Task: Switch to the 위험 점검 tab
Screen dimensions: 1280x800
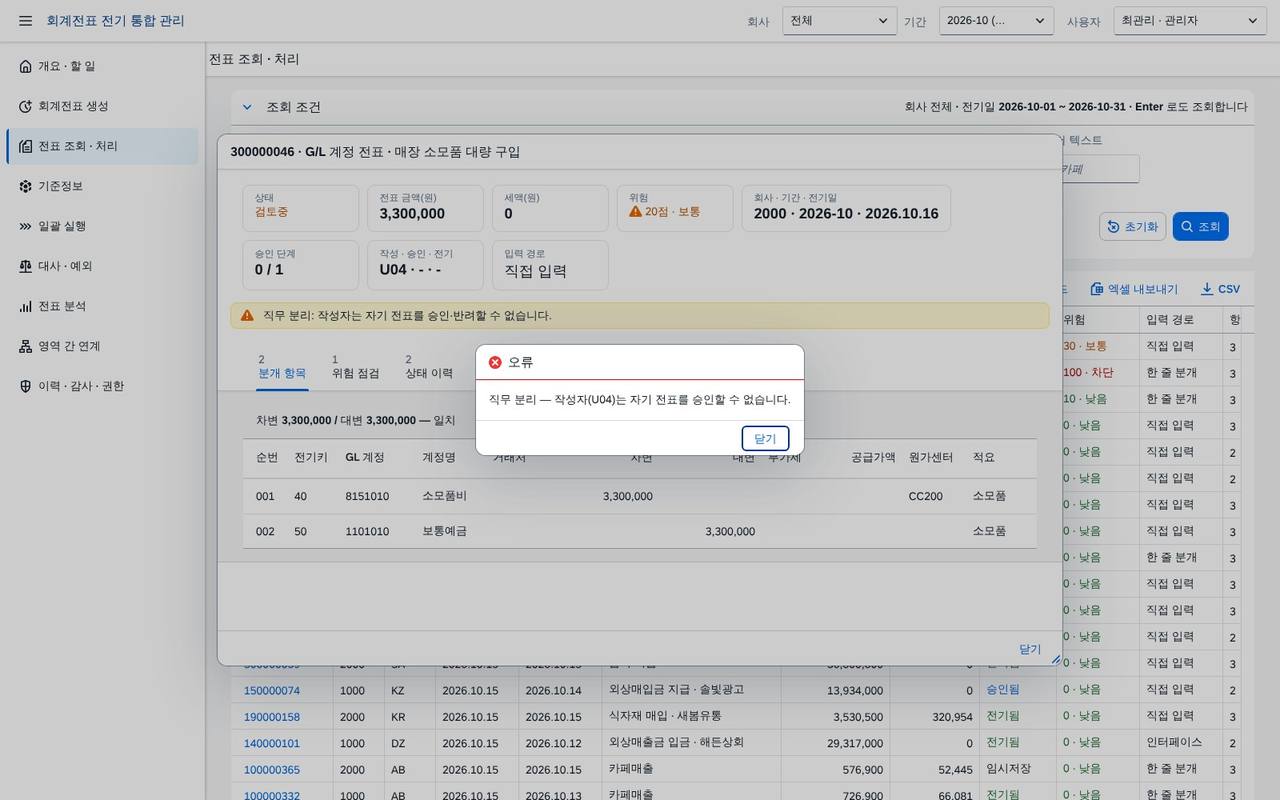Action: pyautogui.click(x=355, y=366)
